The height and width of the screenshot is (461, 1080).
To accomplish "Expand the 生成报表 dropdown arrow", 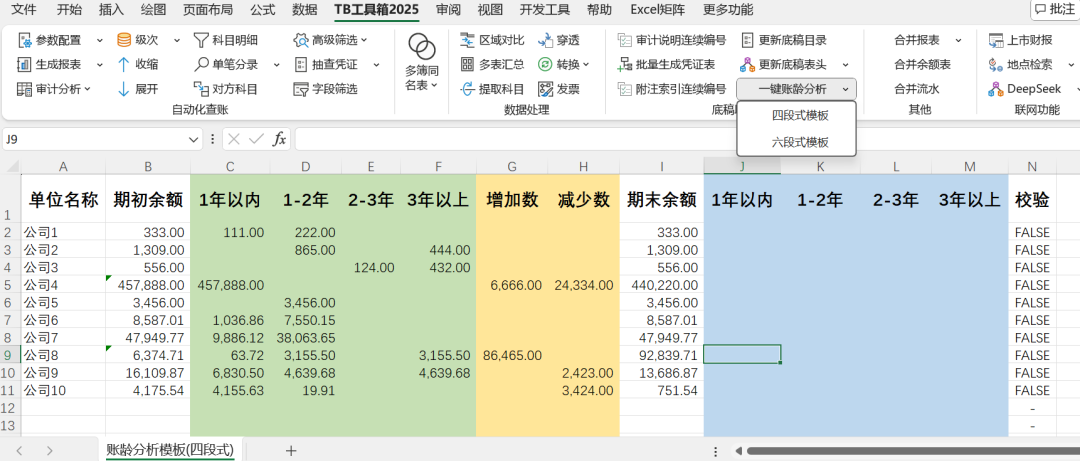I will pos(100,65).
